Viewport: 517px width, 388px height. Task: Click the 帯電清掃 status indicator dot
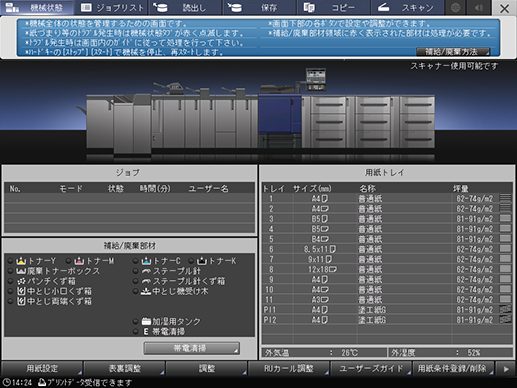tap(136, 332)
